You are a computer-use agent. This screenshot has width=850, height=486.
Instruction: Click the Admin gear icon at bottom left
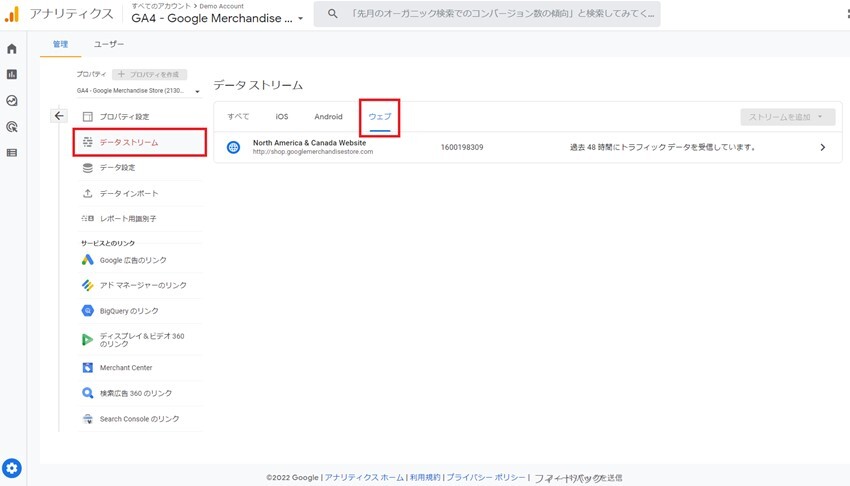[12, 467]
